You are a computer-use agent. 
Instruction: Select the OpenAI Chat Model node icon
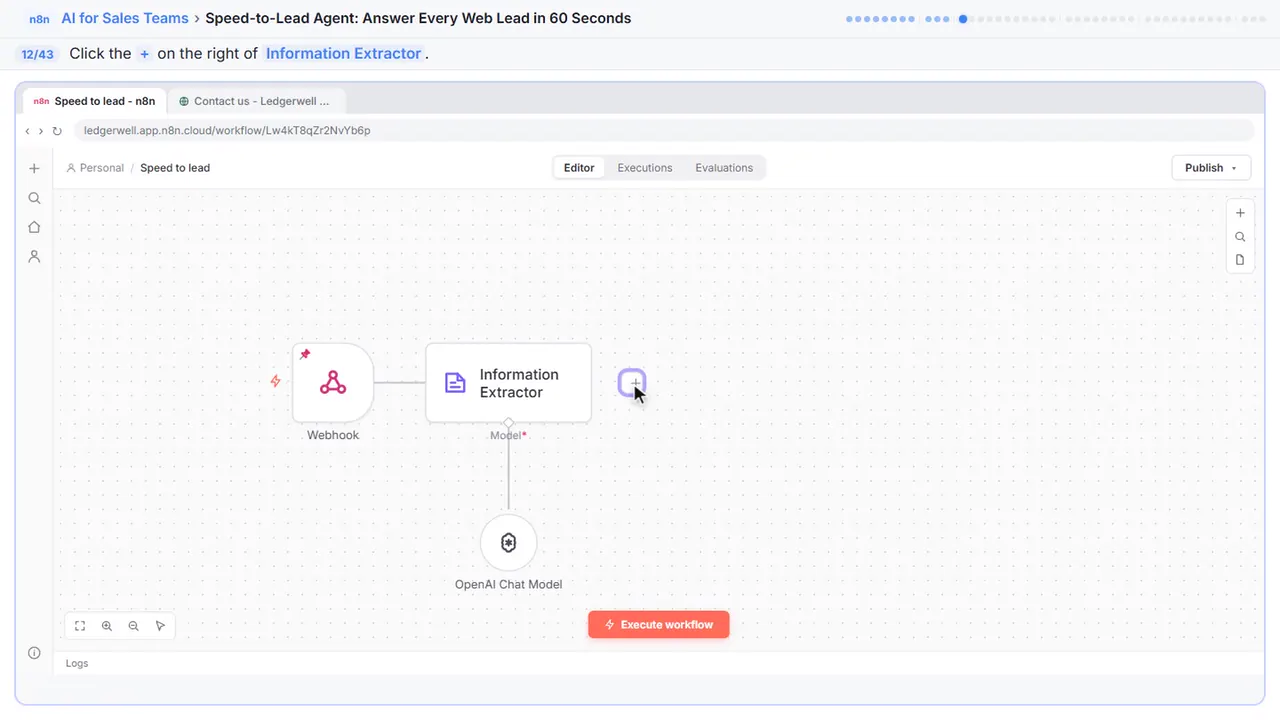coord(508,543)
